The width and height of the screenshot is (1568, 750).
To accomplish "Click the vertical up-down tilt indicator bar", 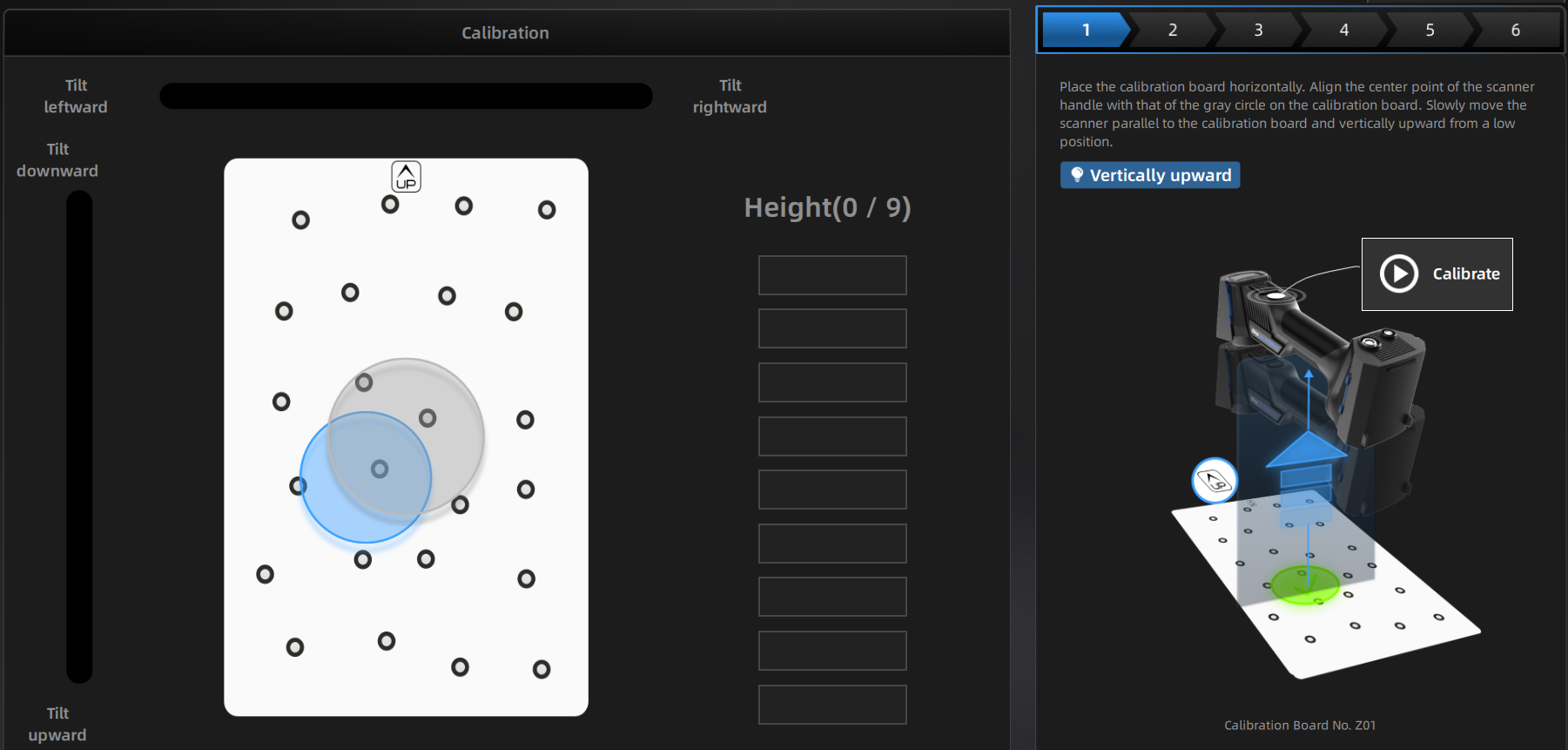I will pyautogui.click(x=79, y=436).
